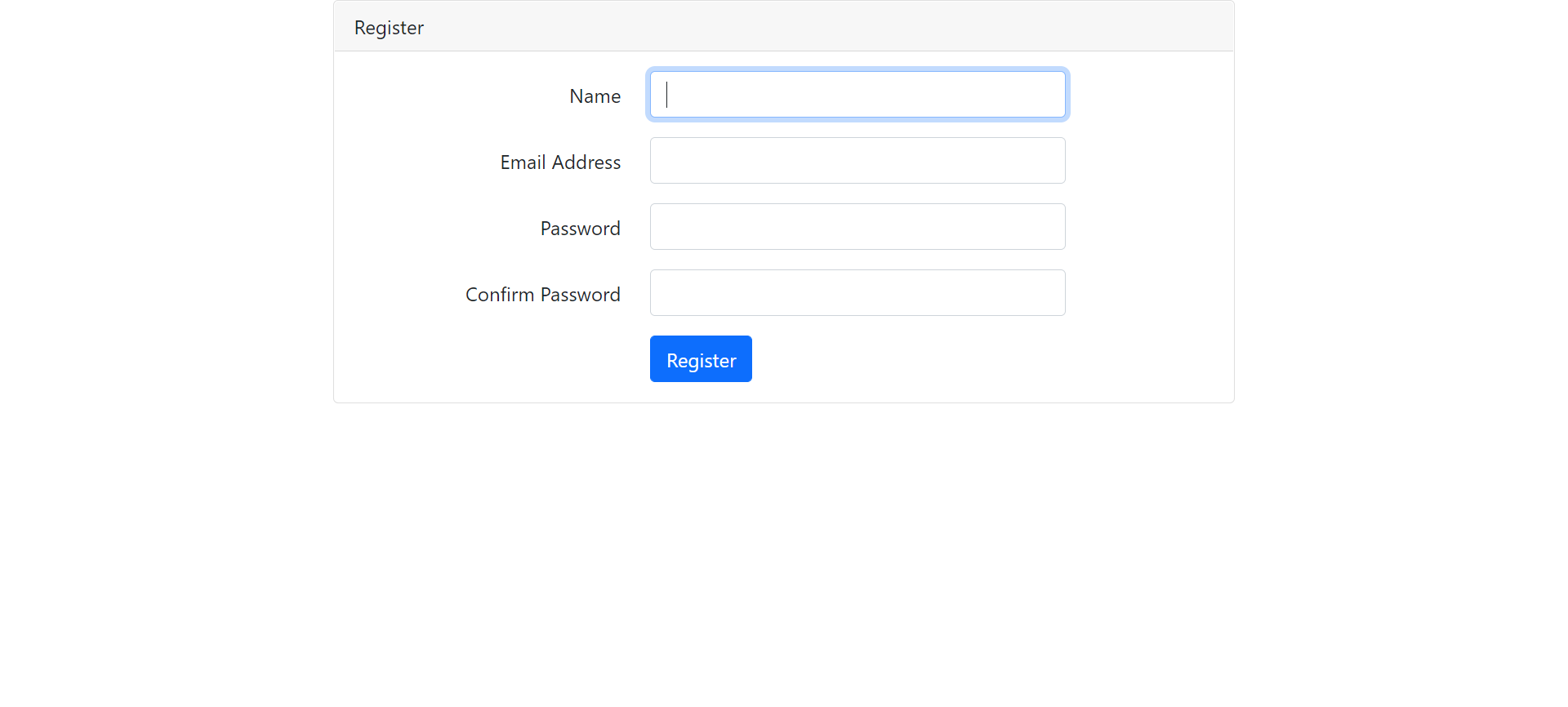Click the "Name" field label

tap(595, 96)
